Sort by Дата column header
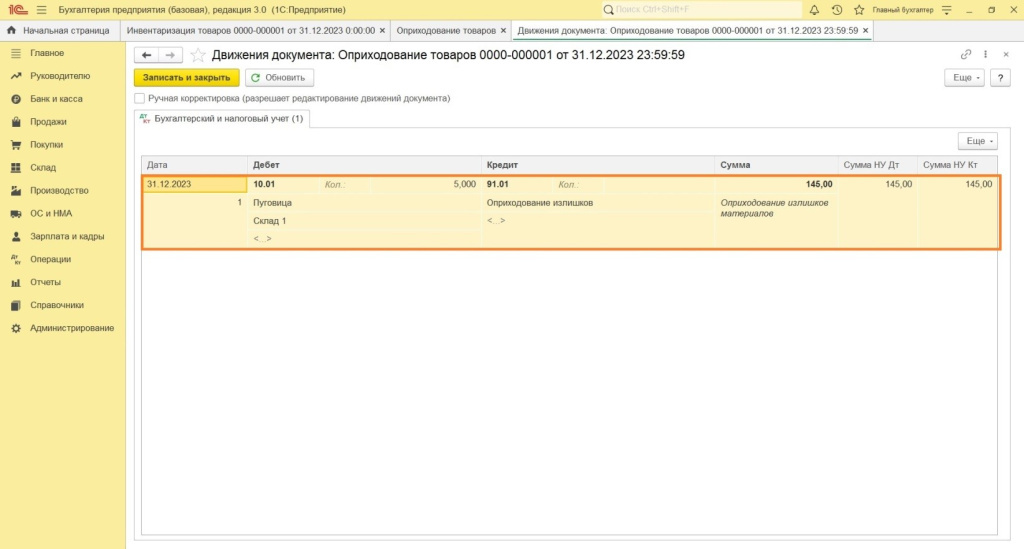The width and height of the screenshot is (1024, 549). pyautogui.click(x=195, y=165)
